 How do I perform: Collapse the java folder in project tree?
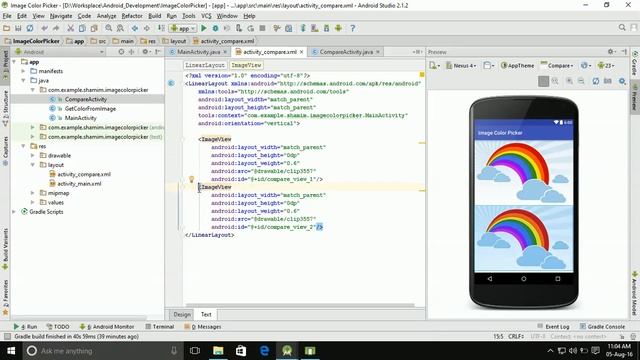coord(24,80)
